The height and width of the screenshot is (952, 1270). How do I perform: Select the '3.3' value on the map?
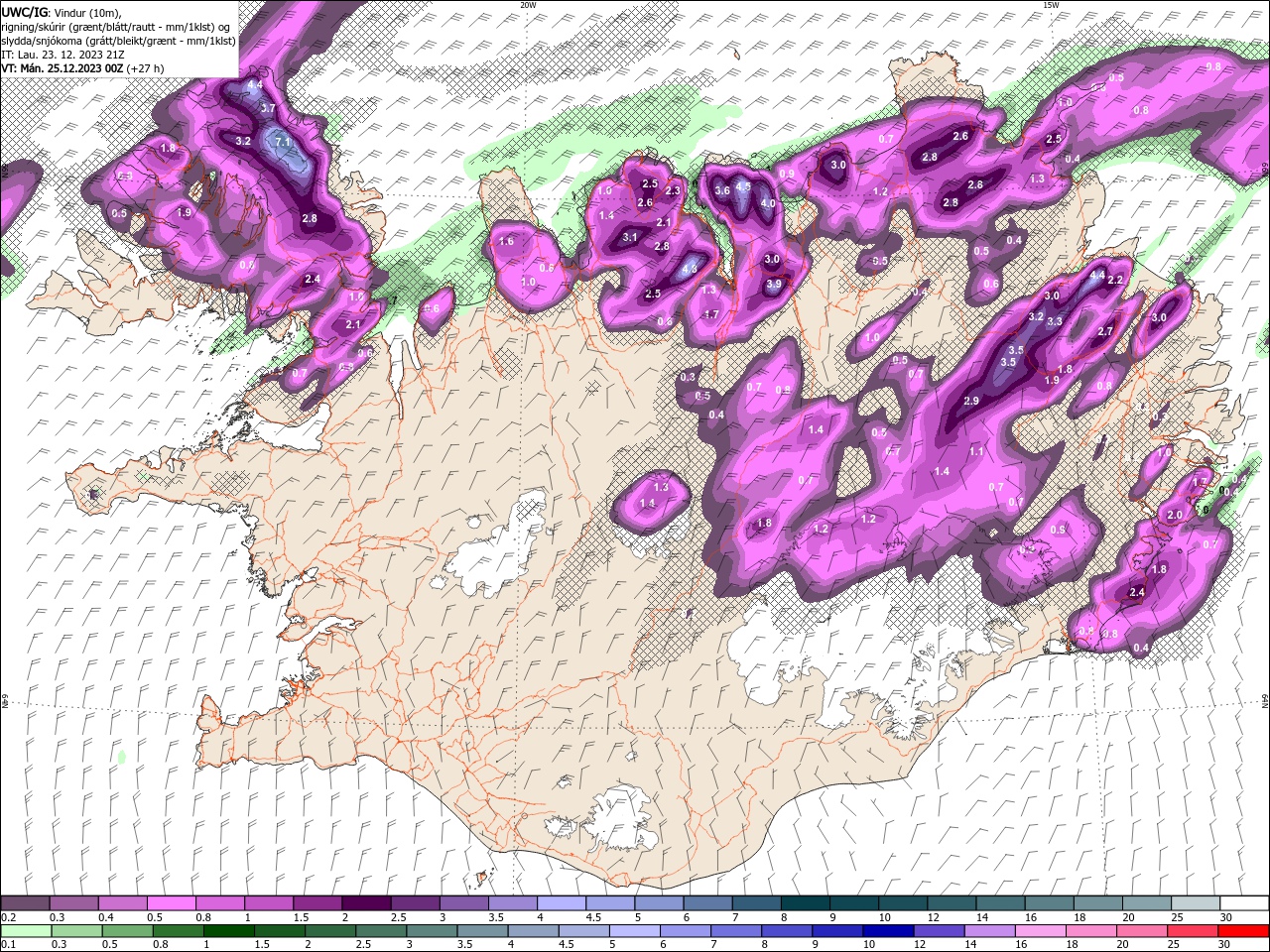tap(1055, 321)
